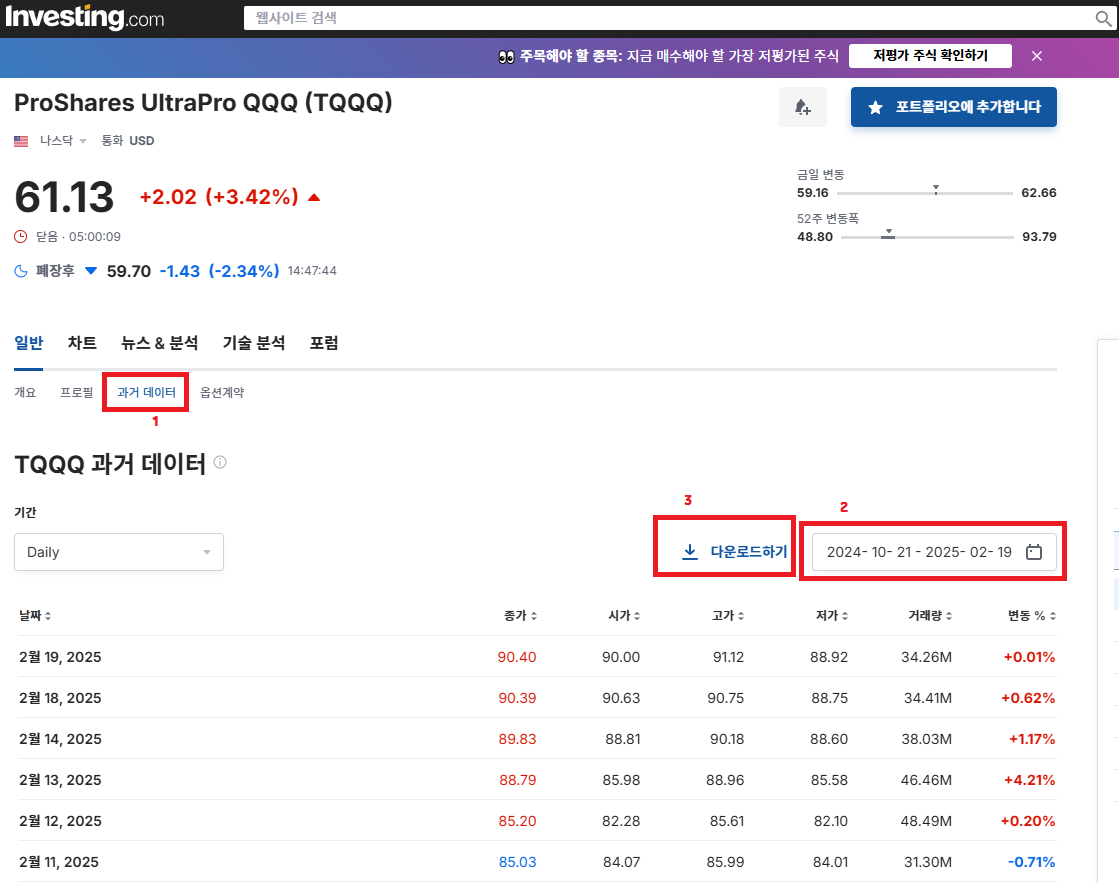
Task: Click the 52주 변동폭 range slider
Action: coord(927,236)
